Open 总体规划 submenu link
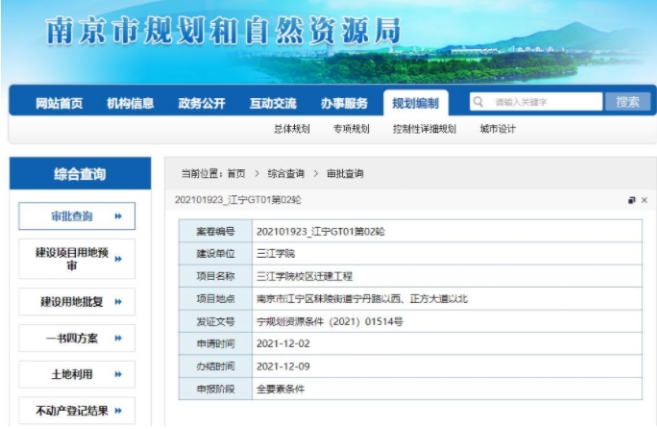 [291, 129]
